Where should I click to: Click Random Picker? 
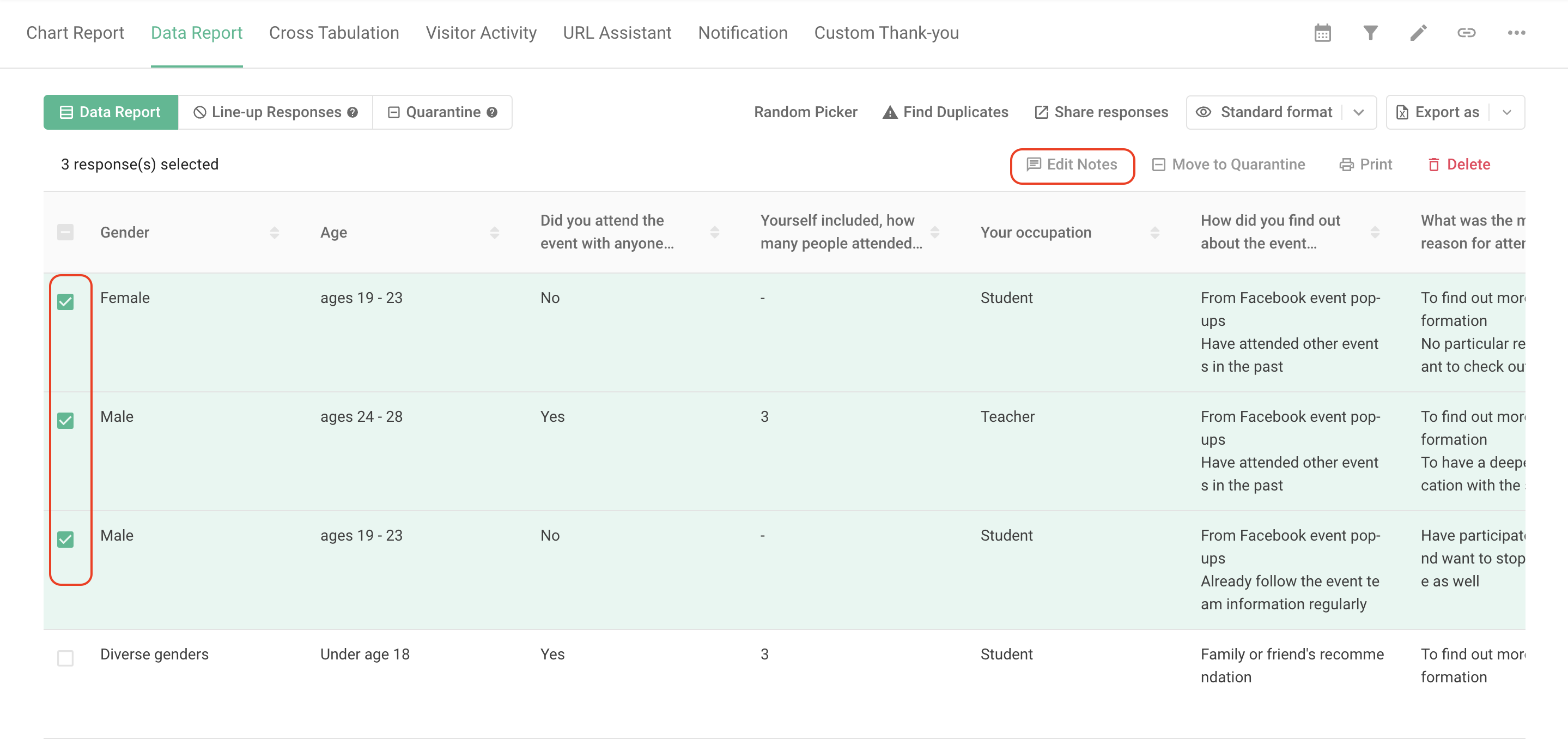[x=805, y=113]
